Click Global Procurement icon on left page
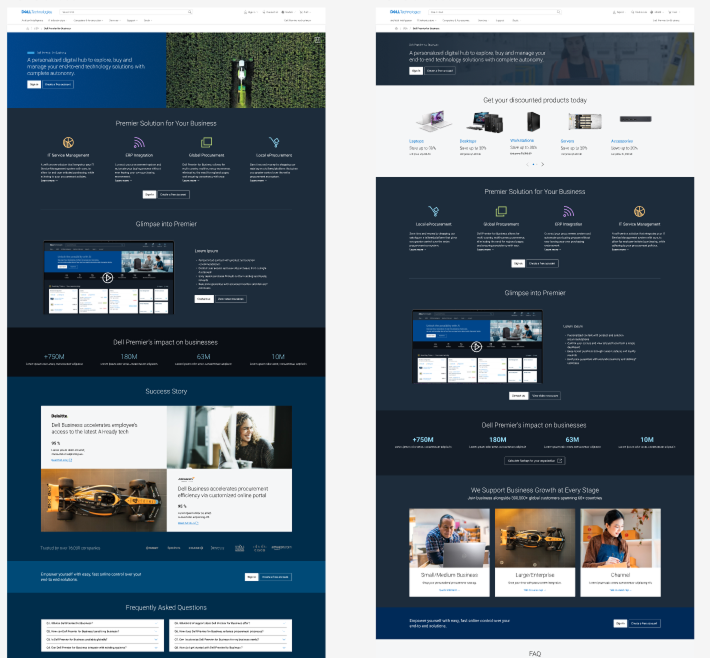The image size is (710, 658). pos(206,142)
